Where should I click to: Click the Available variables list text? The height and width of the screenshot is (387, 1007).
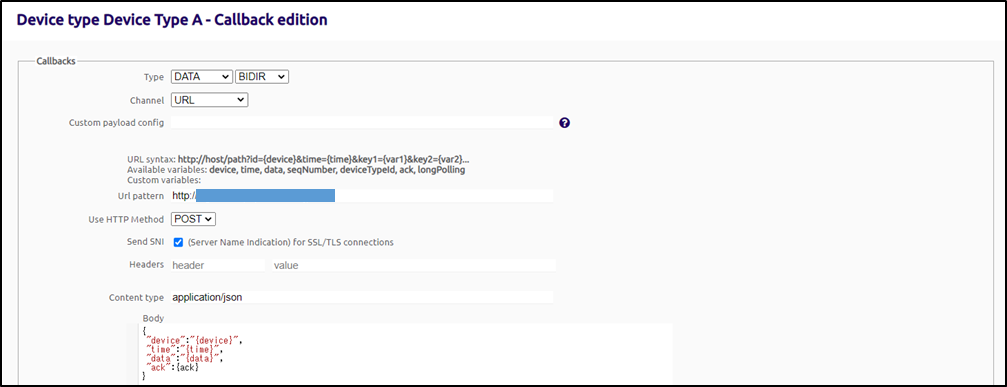click(337, 170)
